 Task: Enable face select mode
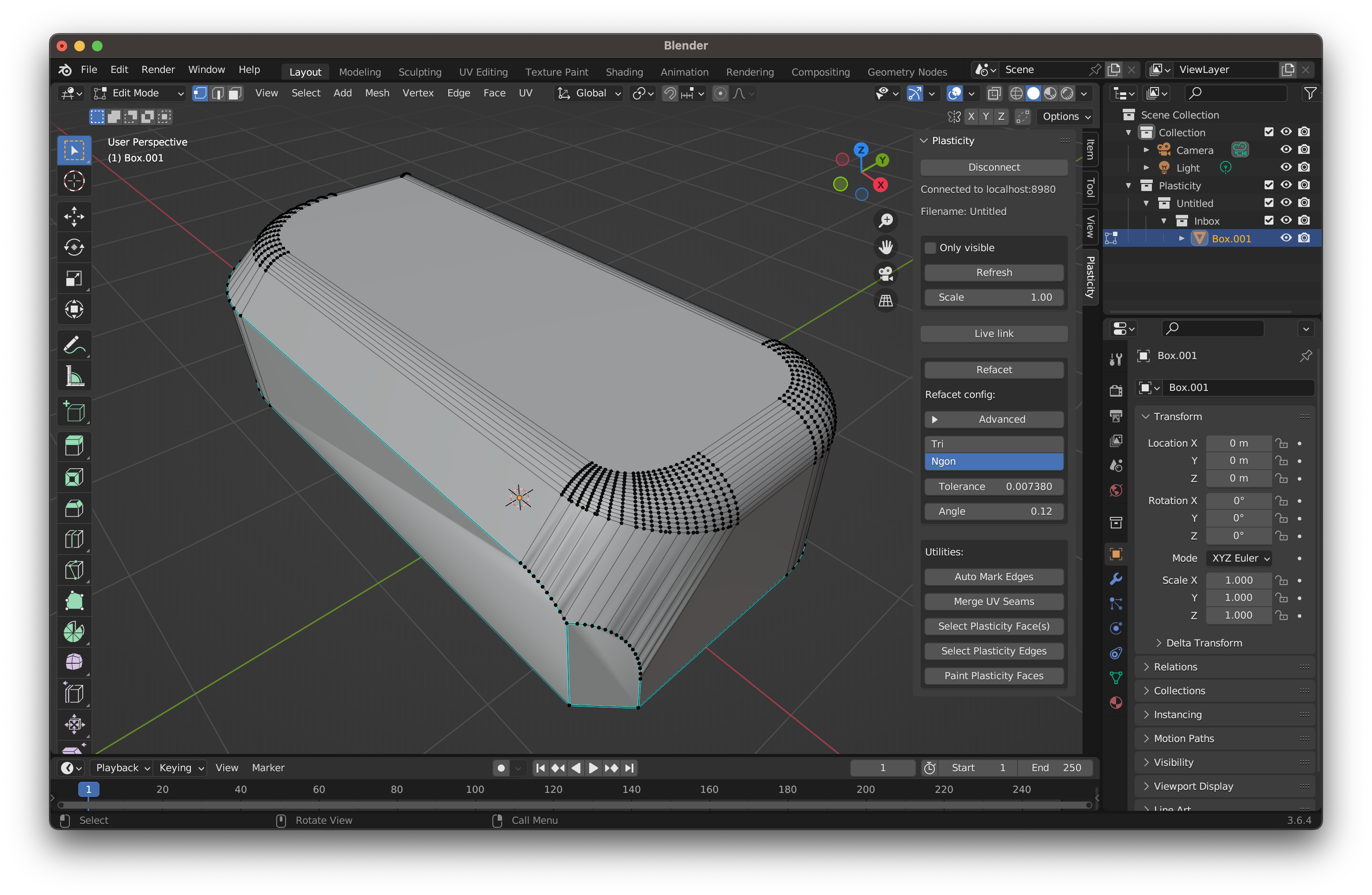(x=235, y=93)
